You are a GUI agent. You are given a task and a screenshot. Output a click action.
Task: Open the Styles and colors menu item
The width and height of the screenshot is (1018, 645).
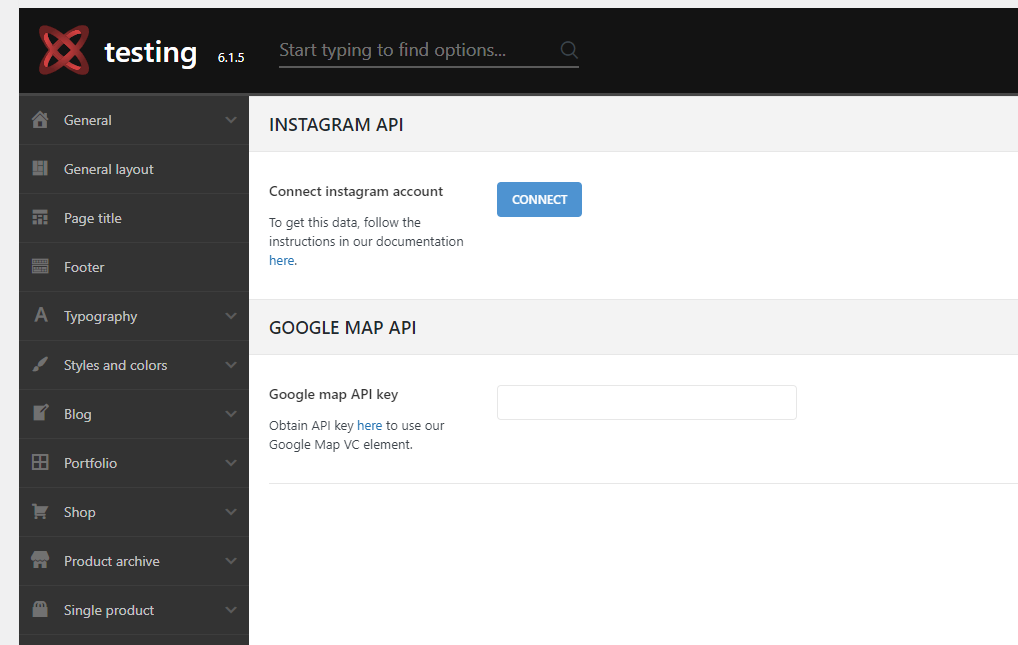point(134,365)
